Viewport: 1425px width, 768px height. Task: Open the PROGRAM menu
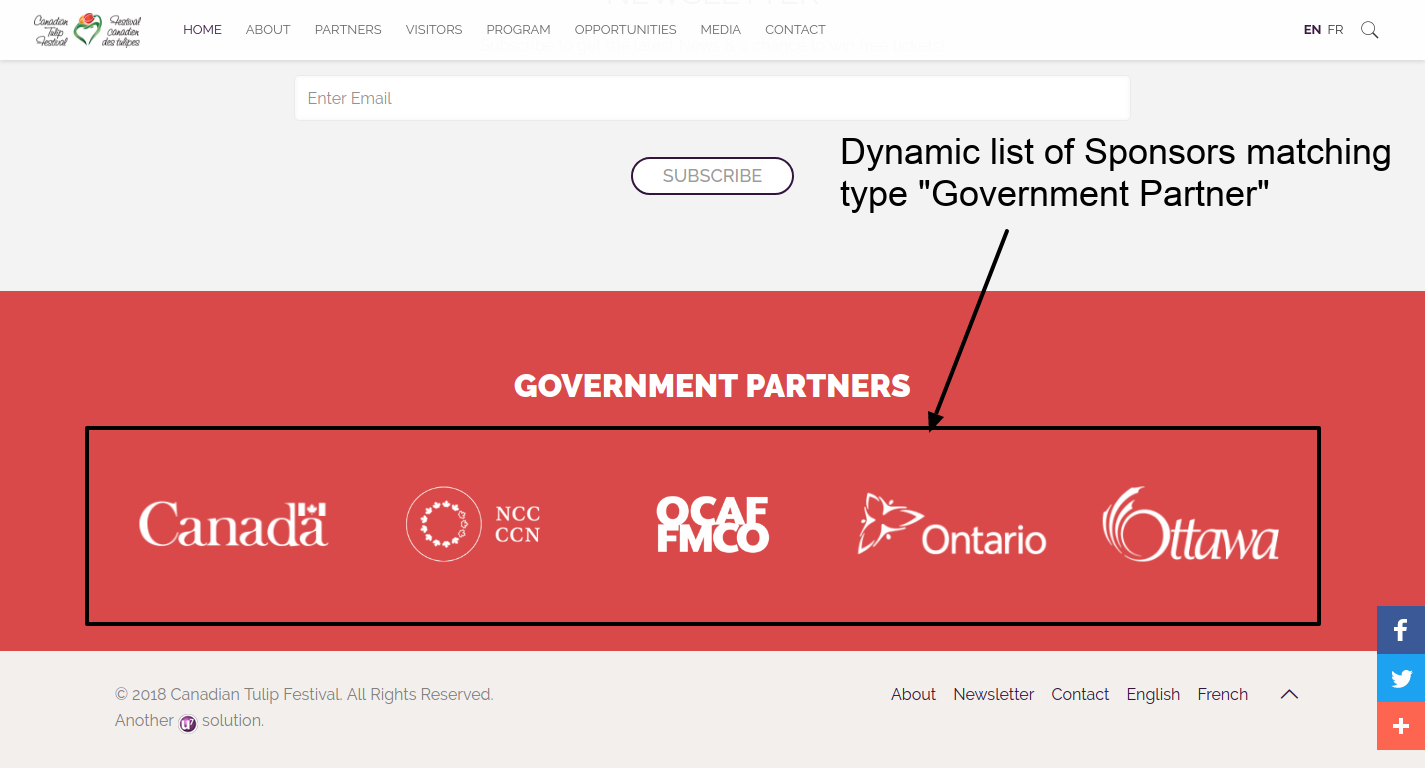518,30
